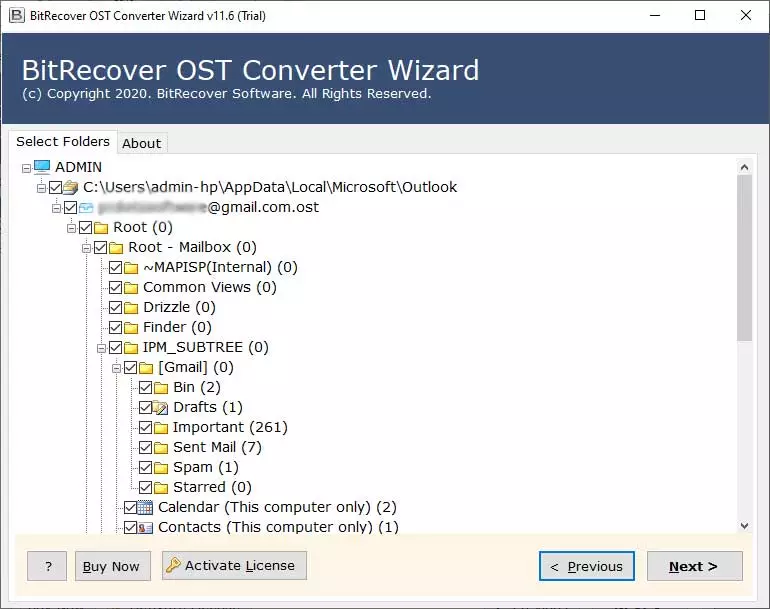Screen dimensions: 770x609
Task: Select the Important (261) folder label
Action: [230, 427]
